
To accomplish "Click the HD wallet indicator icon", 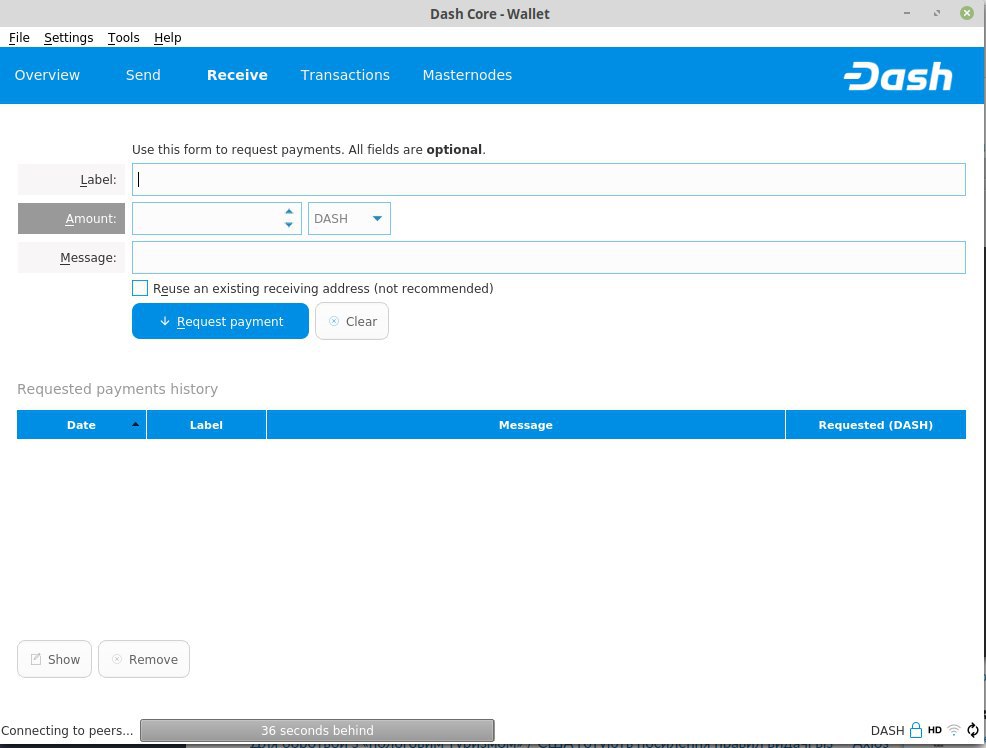I will [x=935, y=730].
